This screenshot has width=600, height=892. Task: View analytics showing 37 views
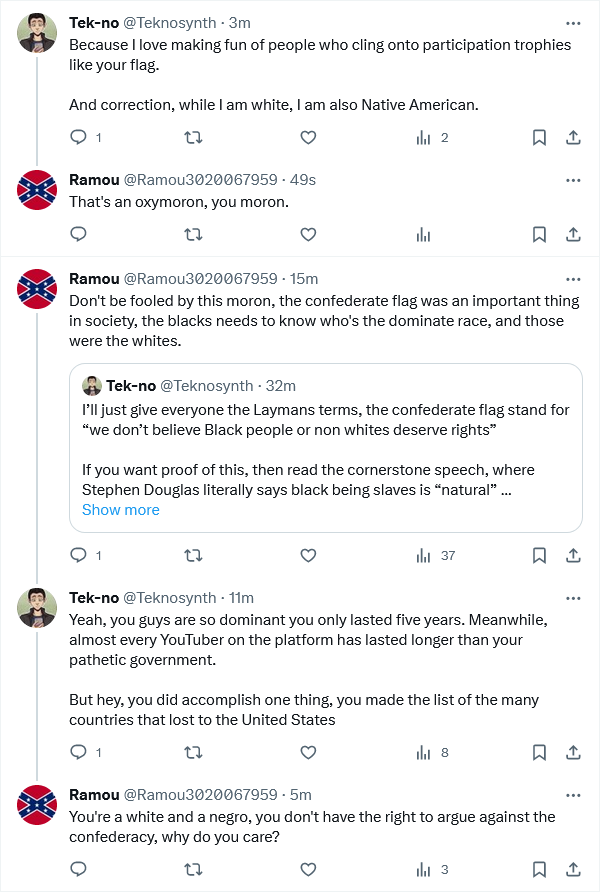(436, 555)
